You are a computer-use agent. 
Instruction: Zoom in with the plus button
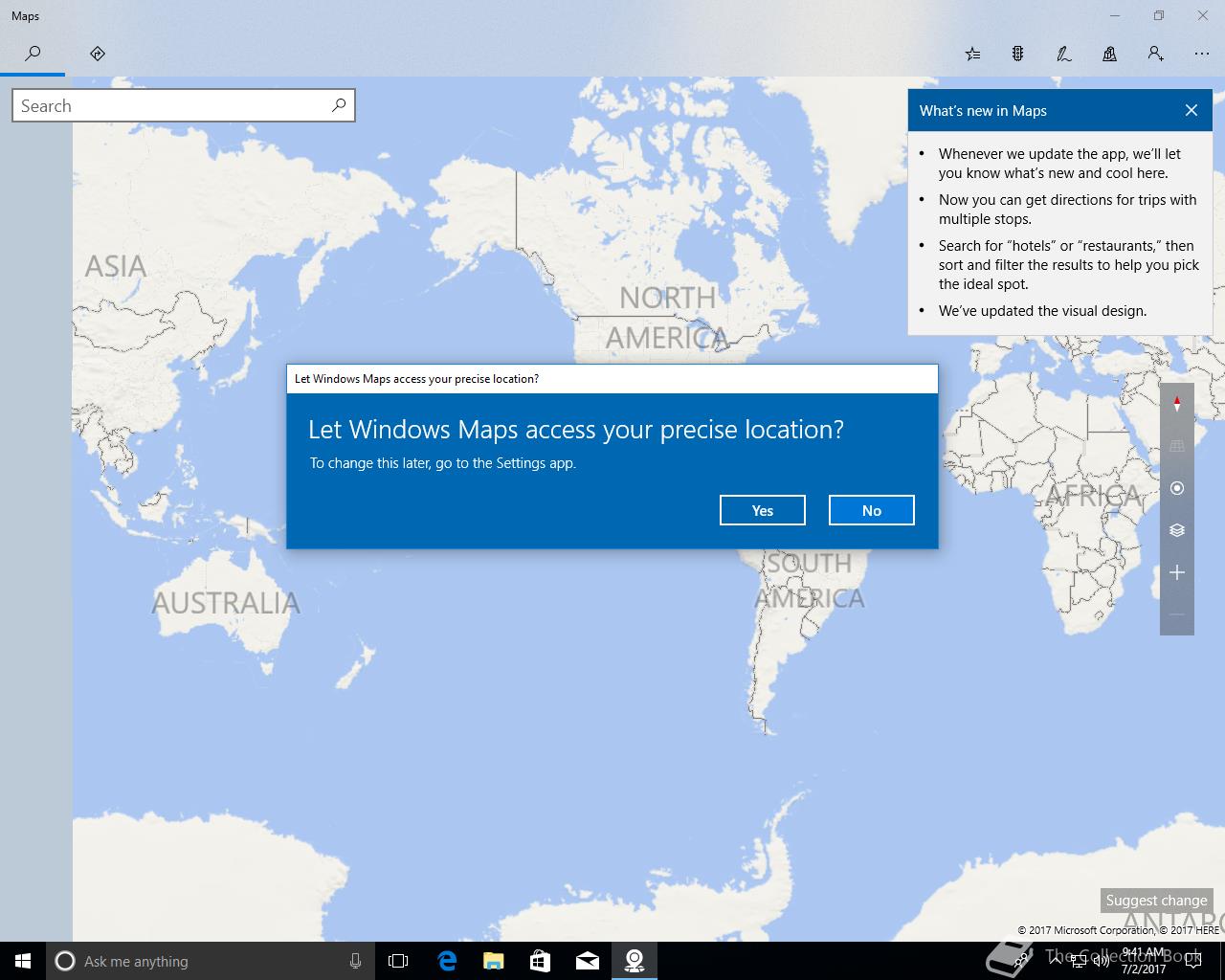coord(1177,572)
